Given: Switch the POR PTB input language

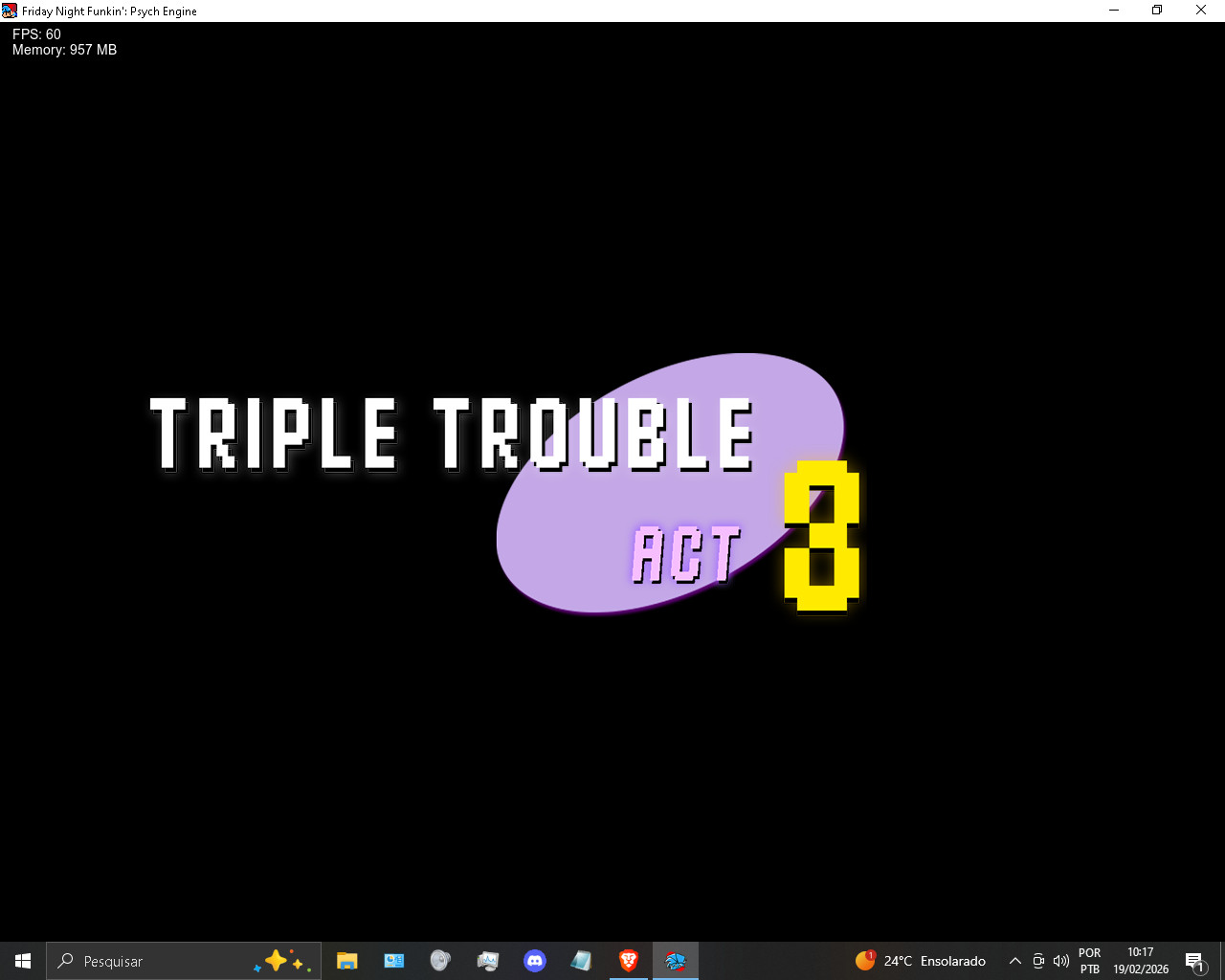Looking at the screenshot, I should pyautogui.click(x=1090, y=961).
